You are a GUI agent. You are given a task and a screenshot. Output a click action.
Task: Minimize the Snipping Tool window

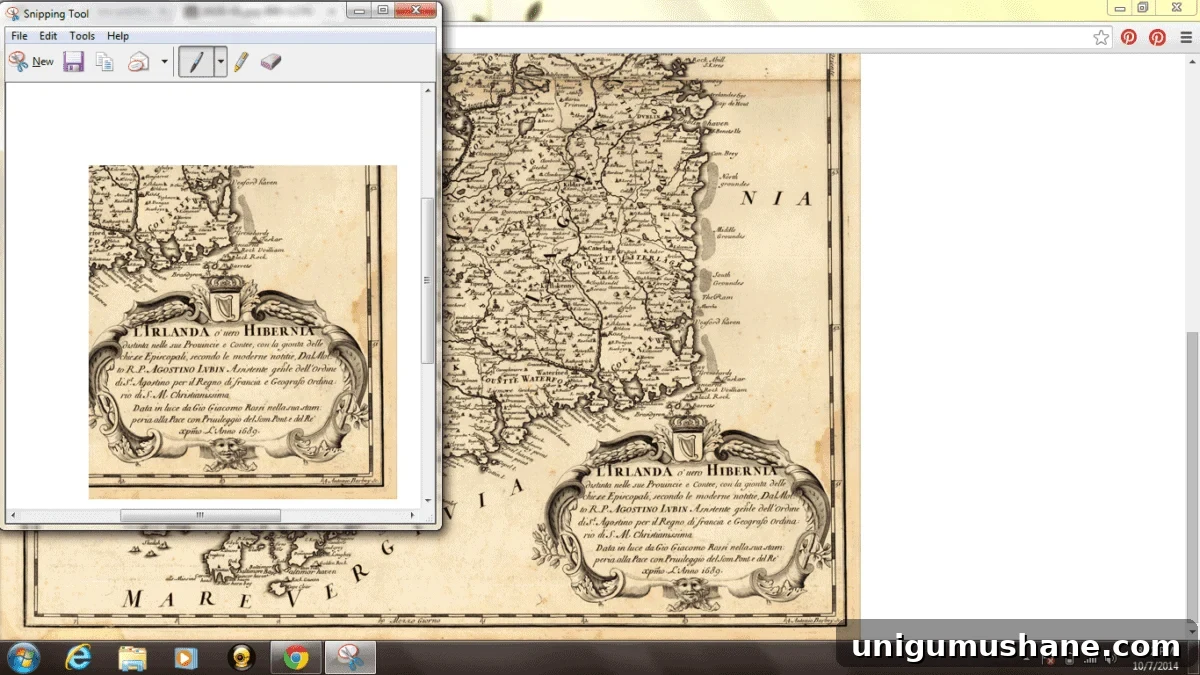point(359,10)
